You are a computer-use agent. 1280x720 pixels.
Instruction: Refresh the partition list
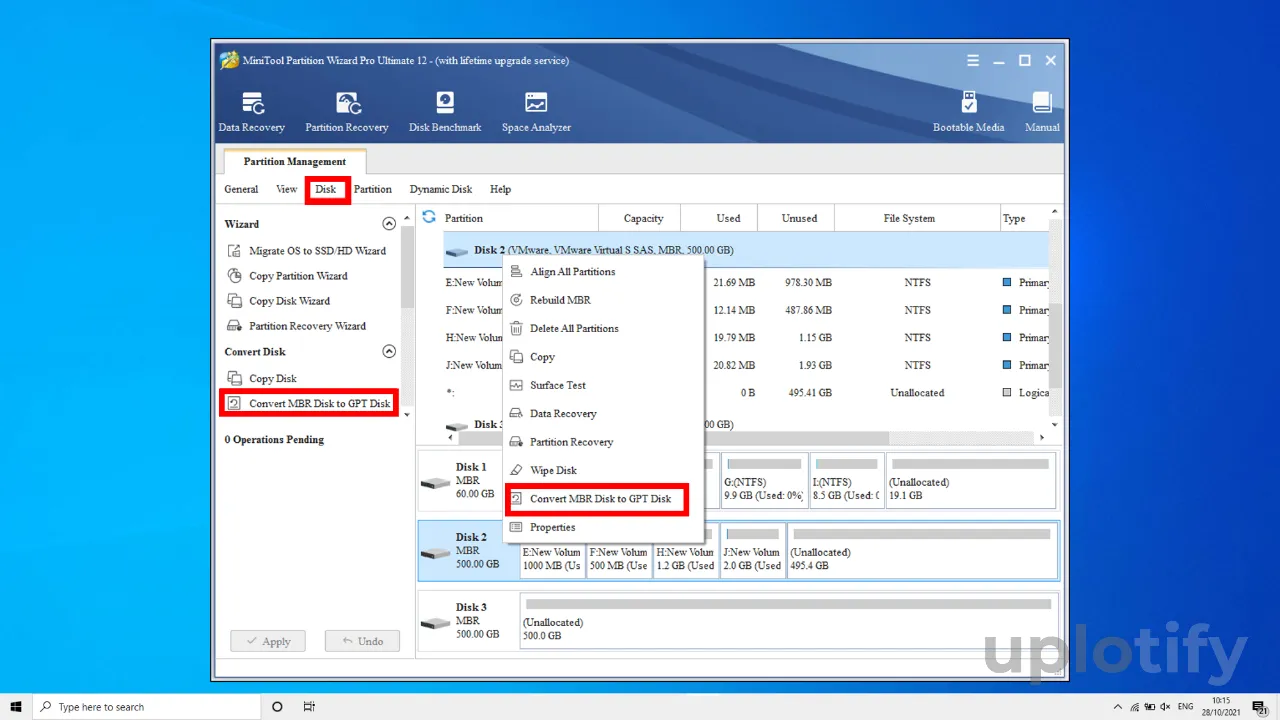(x=429, y=217)
